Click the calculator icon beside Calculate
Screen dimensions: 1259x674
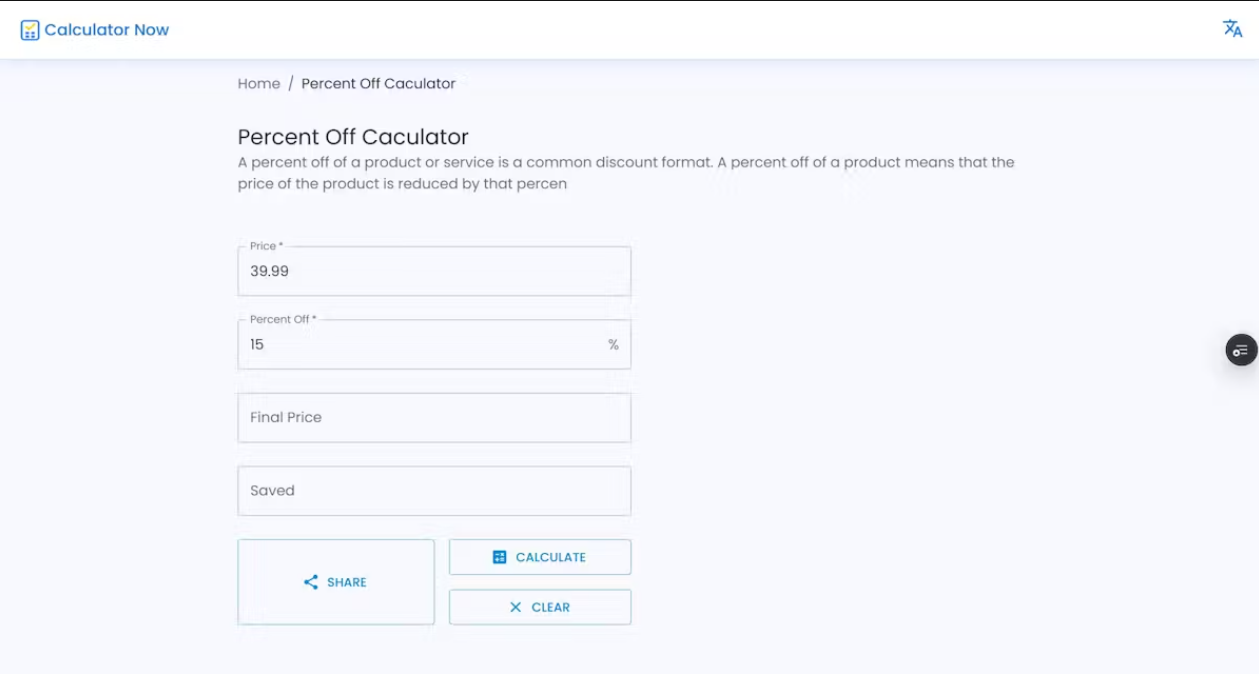pos(500,557)
